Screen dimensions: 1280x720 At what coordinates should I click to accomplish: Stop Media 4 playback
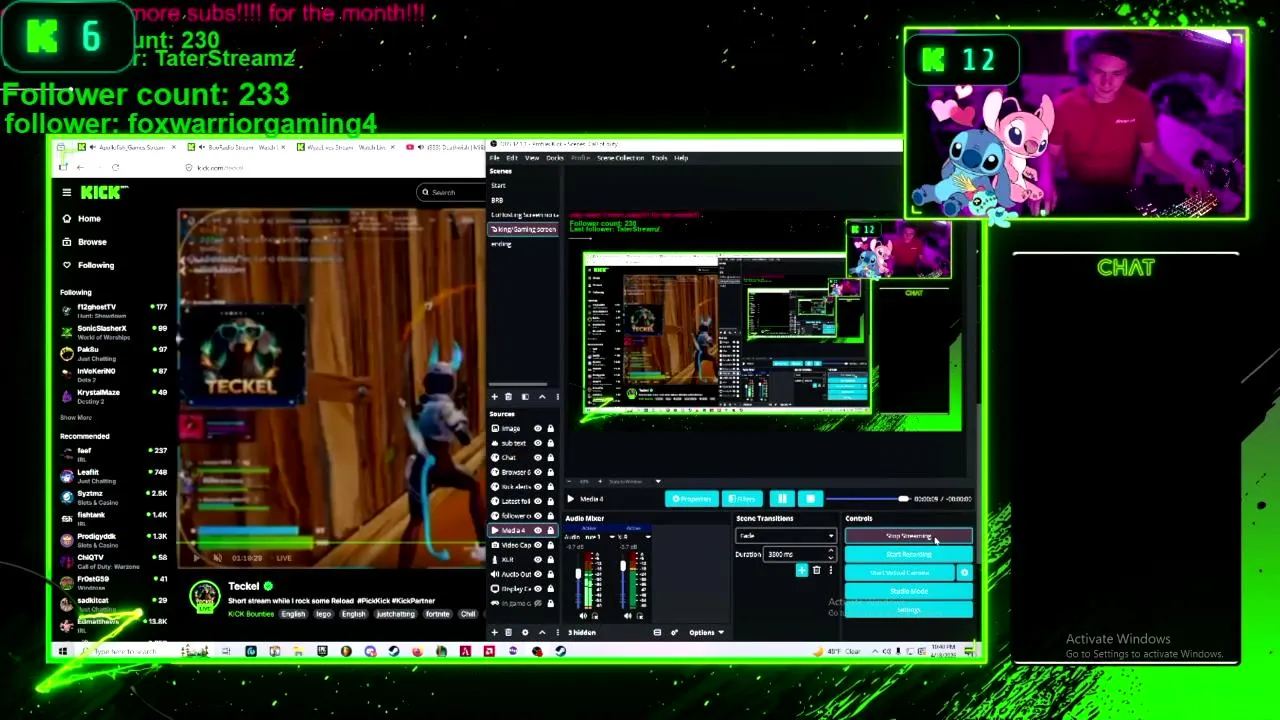coord(810,499)
